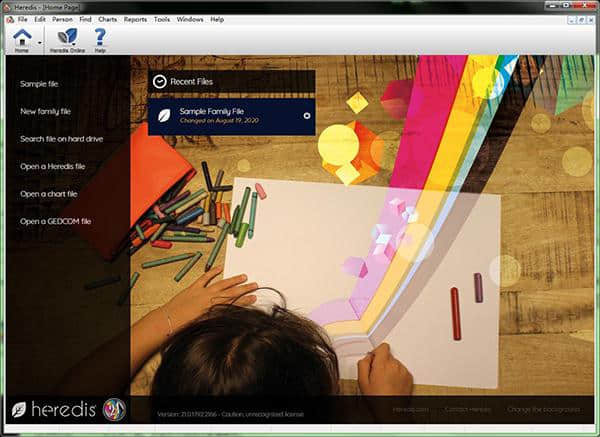Click the Contact Heredis footer link
This screenshot has width=600, height=437.
(468, 409)
